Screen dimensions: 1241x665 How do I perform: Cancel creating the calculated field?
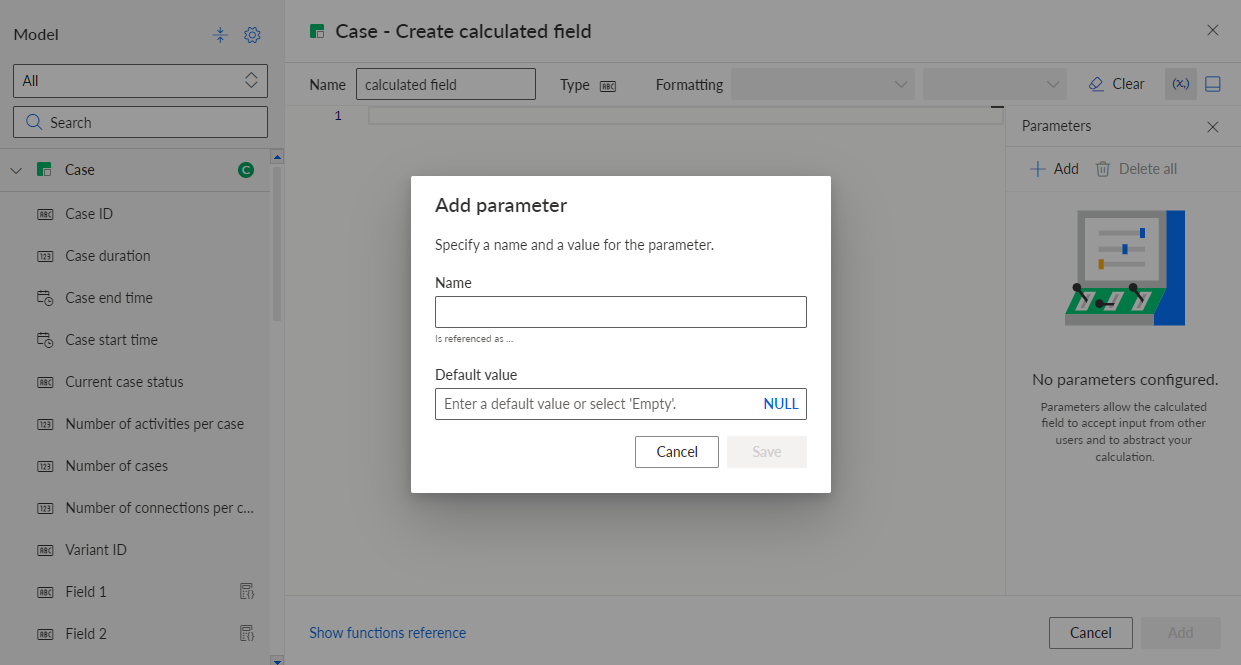click(x=1091, y=633)
